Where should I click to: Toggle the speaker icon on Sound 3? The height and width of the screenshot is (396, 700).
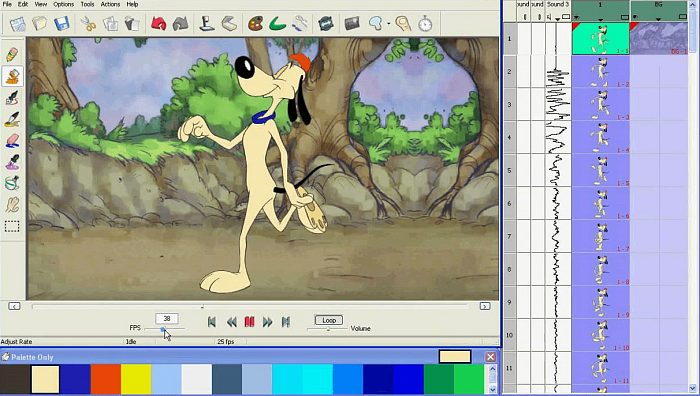(549, 17)
